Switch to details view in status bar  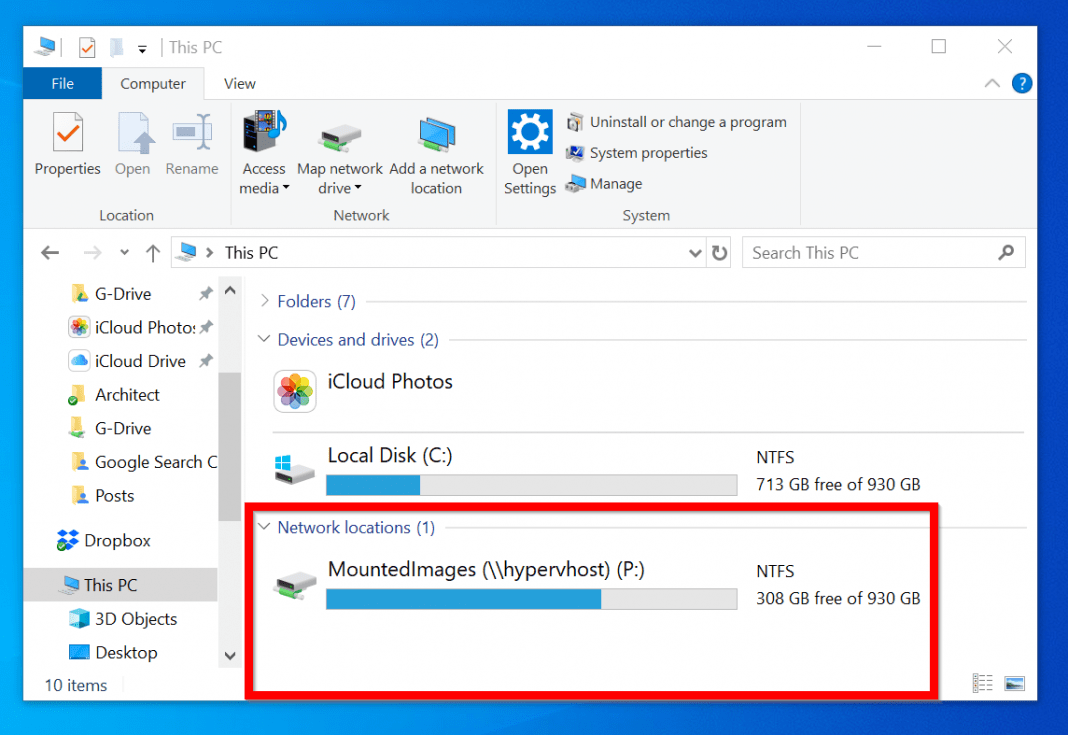pyautogui.click(x=981, y=683)
